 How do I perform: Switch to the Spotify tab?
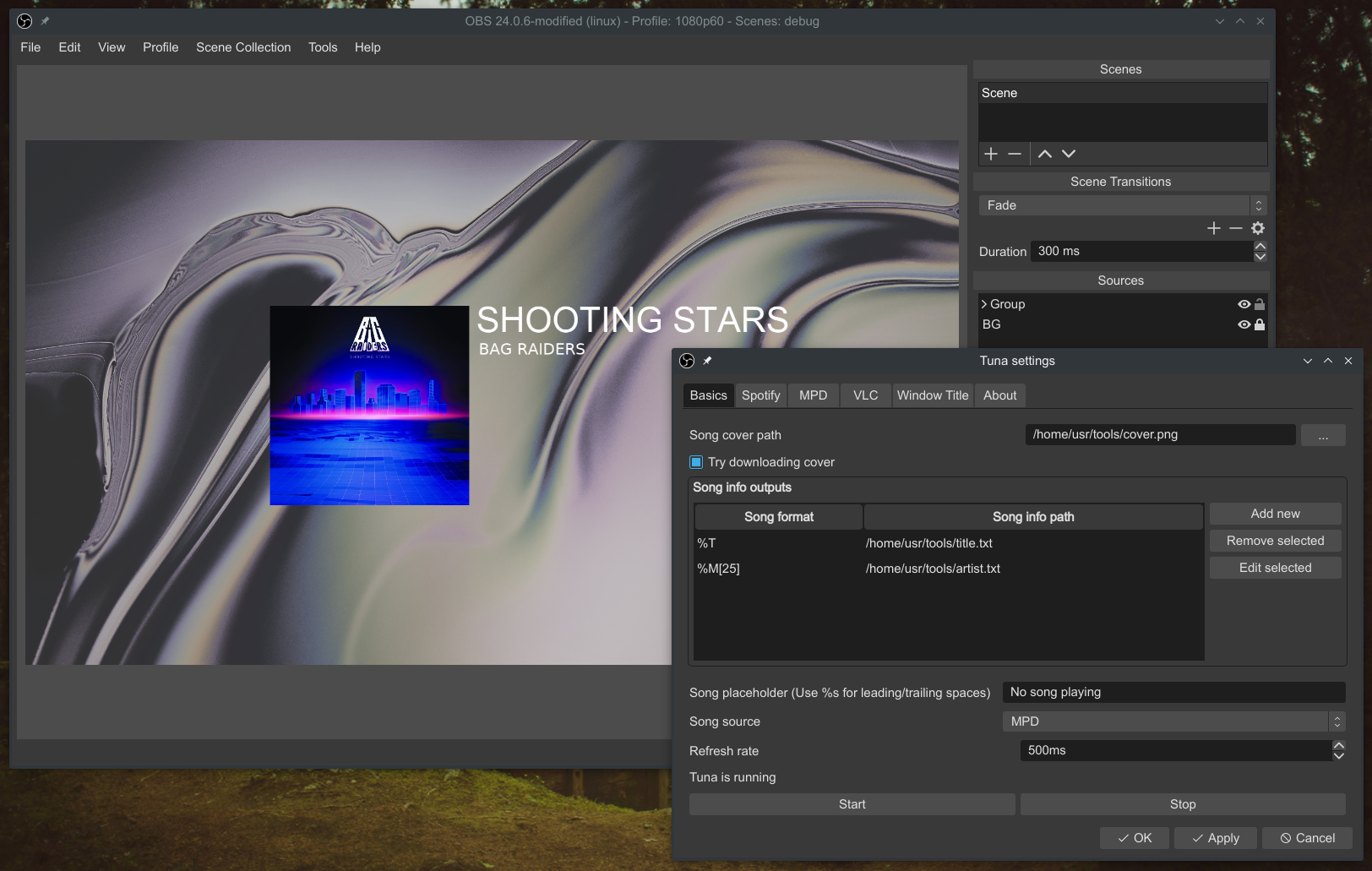(x=760, y=395)
